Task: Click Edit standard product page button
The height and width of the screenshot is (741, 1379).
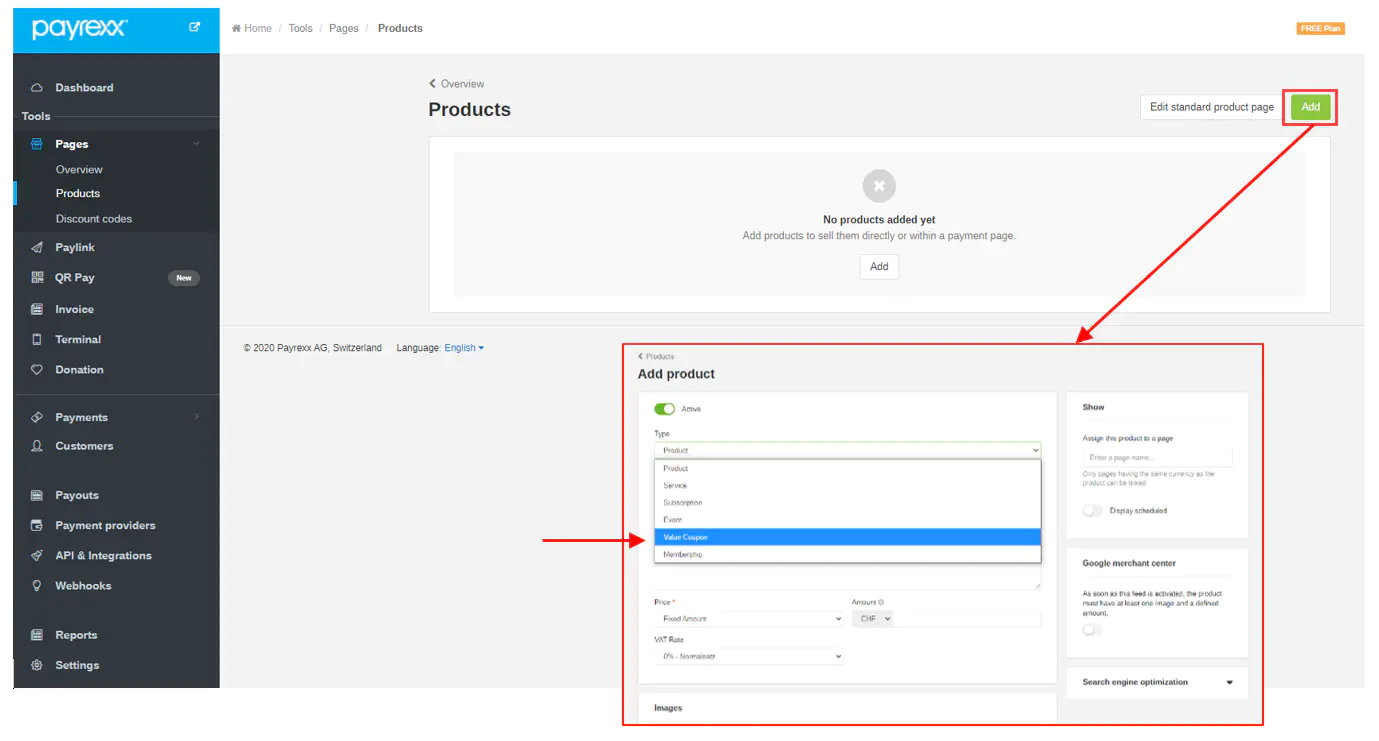Action: tap(1211, 107)
